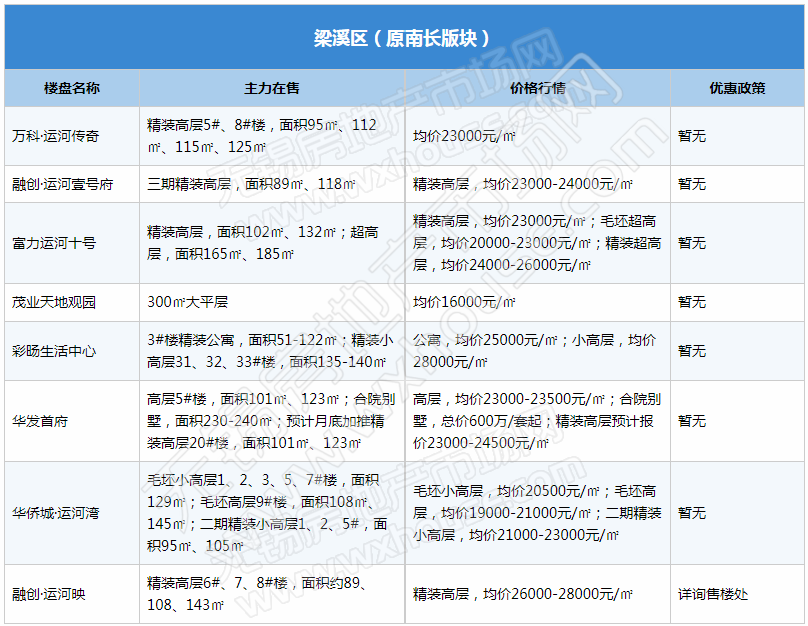The height and width of the screenshot is (626, 808).
Task: Click the 详询售楼处 policy cell
Action: [712, 594]
